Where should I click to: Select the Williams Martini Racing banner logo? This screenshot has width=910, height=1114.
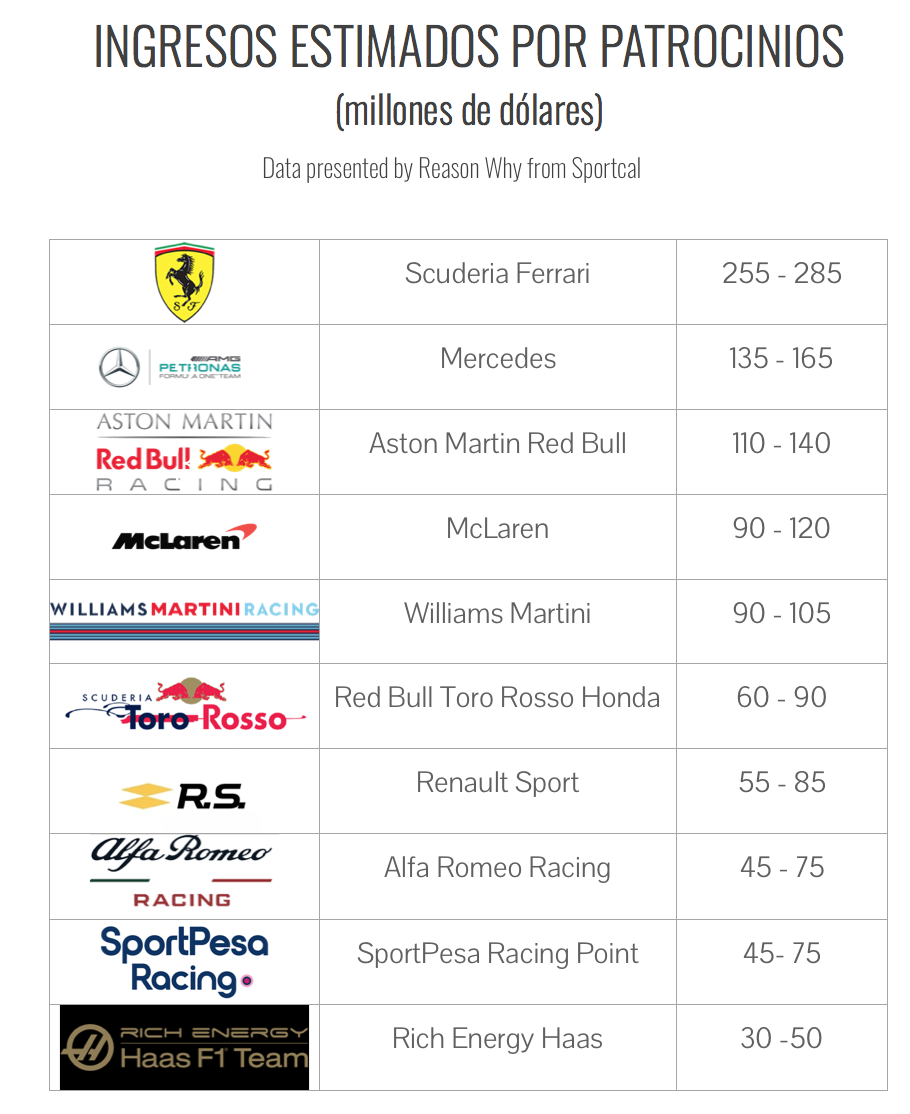coord(185,620)
